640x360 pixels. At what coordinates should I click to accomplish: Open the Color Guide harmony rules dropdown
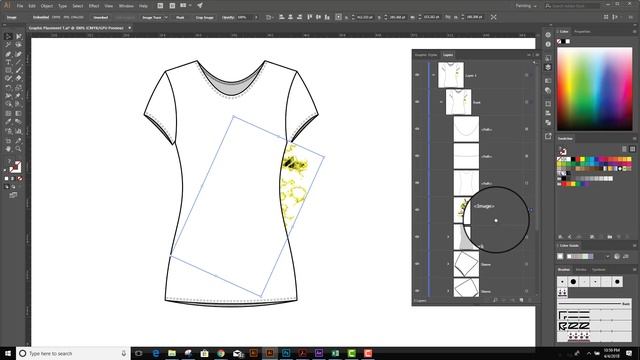coord(607,256)
